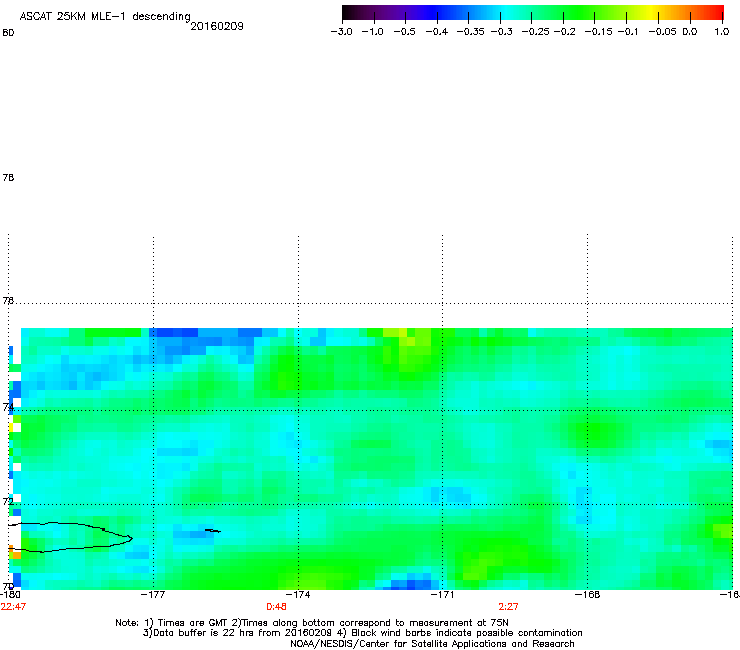
Task: Click the '-171' longitude axis label
Action: pos(443,594)
